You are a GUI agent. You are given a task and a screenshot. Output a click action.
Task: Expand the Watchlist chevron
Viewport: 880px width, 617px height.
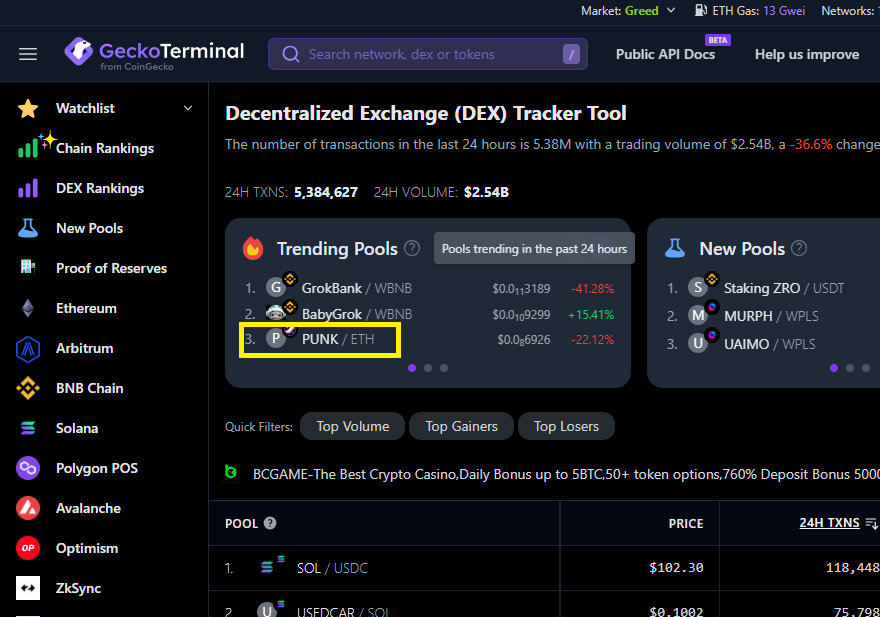(188, 108)
